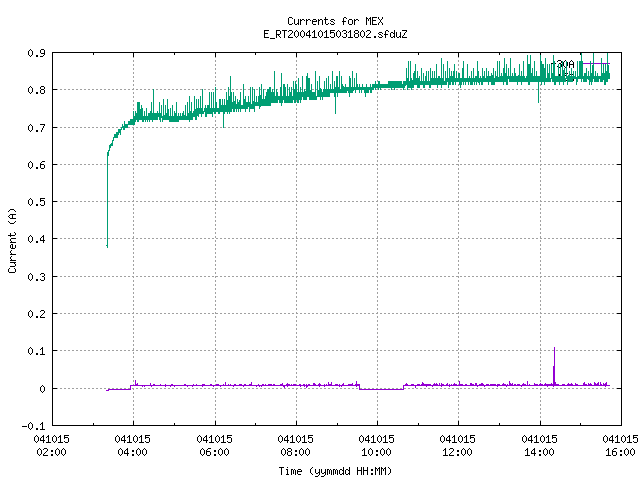Click the purple legend line sample
This screenshot has height=480, width=640.
coord(596,64)
